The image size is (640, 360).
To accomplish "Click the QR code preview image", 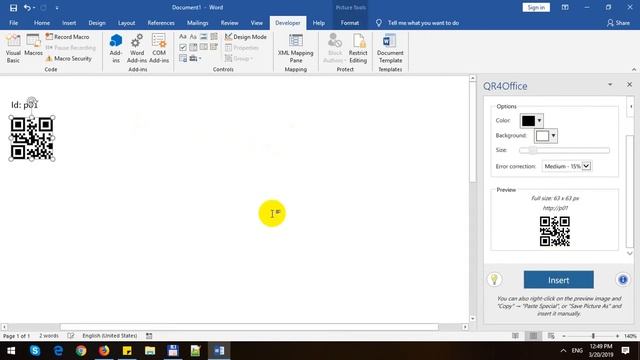I will pyautogui.click(x=555, y=231).
